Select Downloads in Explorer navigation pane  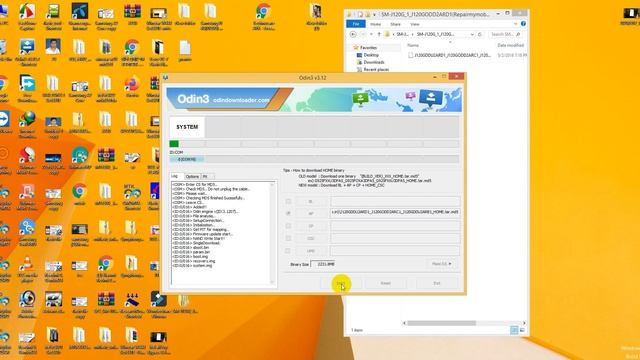pyautogui.click(x=373, y=62)
